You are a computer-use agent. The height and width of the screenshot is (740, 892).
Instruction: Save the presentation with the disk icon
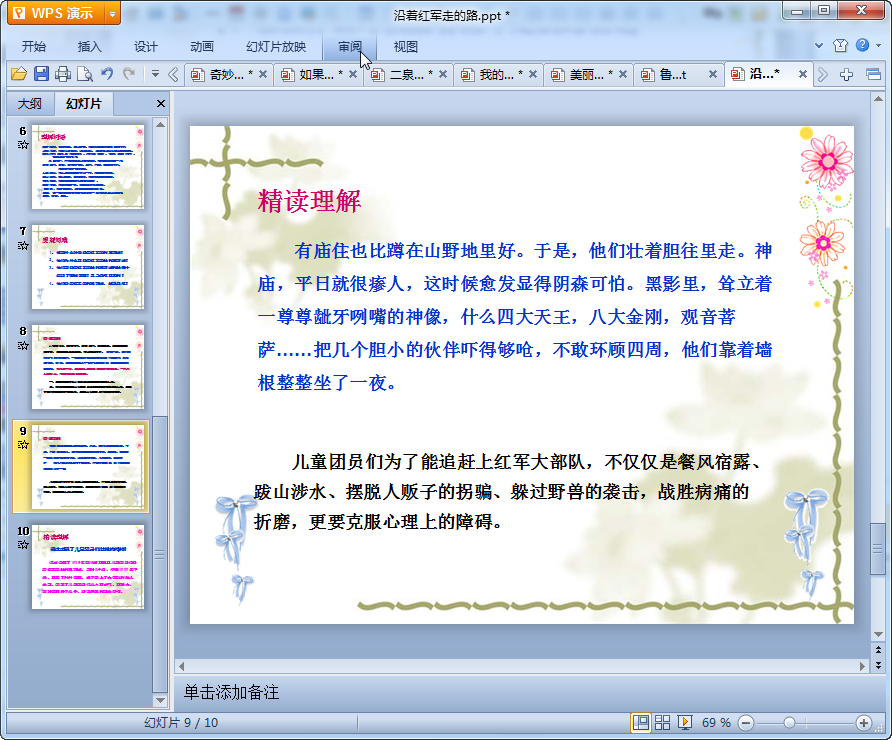[41, 74]
